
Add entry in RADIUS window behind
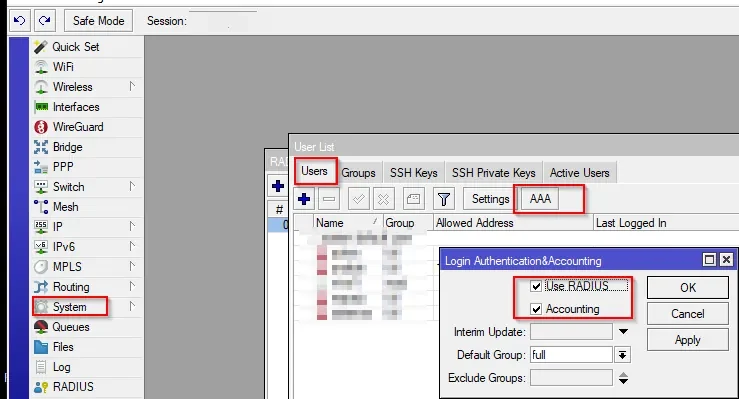coord(278,186)
